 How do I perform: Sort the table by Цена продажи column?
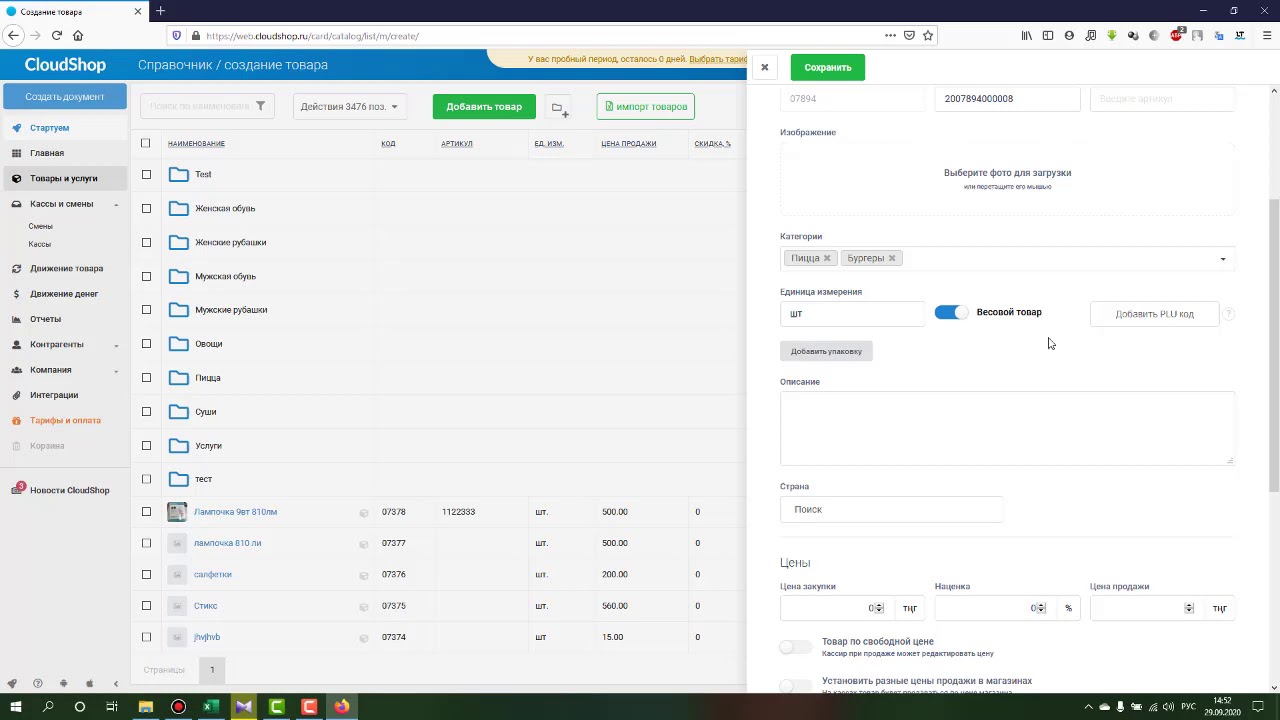point(629,143)
